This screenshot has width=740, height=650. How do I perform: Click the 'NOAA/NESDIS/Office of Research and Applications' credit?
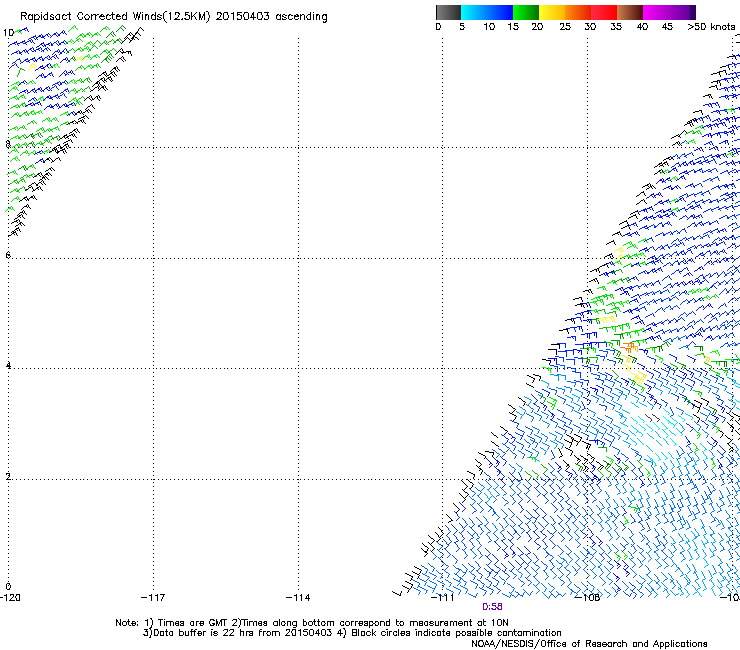[x=589, y=644]
